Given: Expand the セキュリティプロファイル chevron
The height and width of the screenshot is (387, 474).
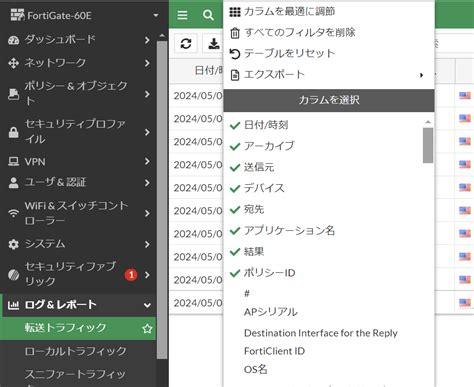Looking at the screenshot, I should (147, 132).
